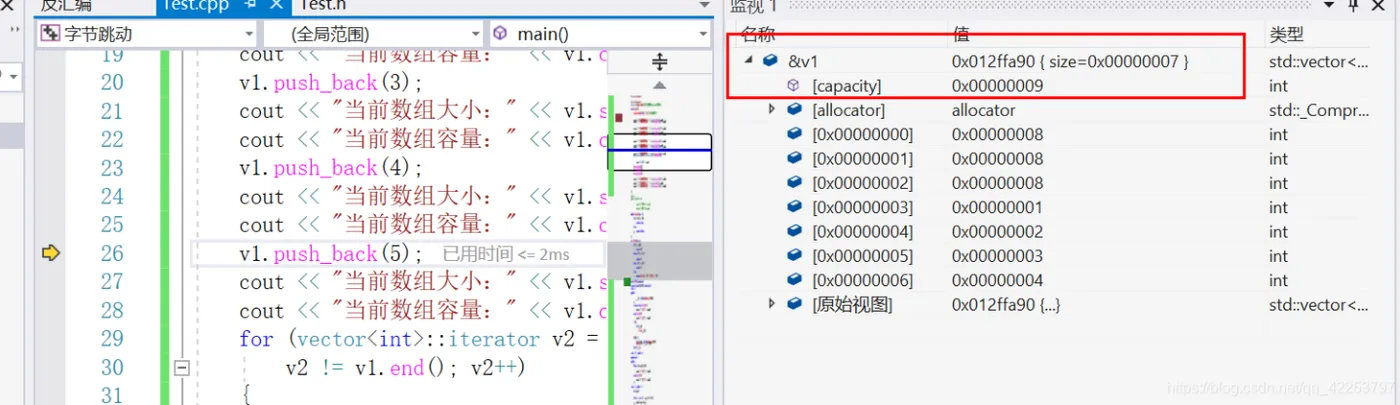
Task: Click the &v1 variable cube icon
Action: click(770, 61)
